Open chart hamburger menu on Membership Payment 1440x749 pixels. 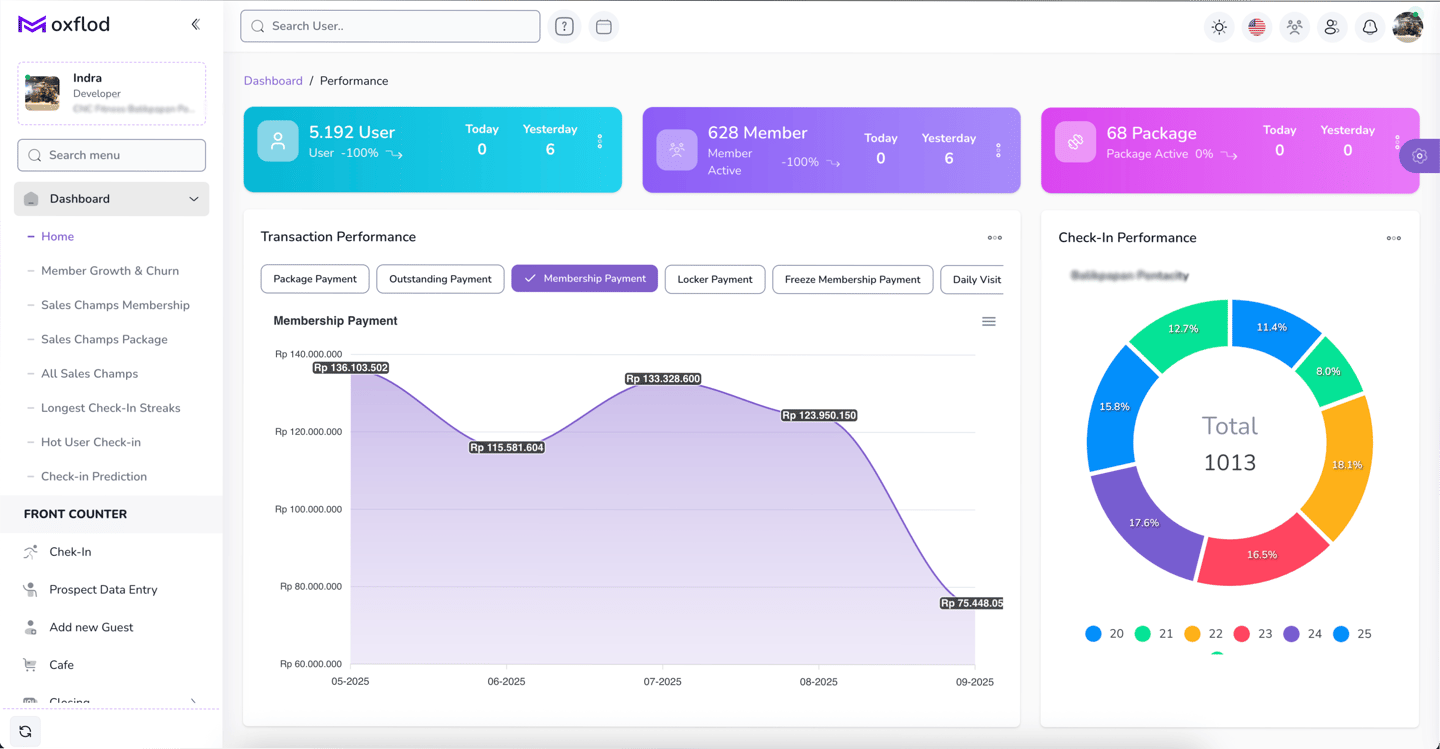[x=989, y=321]
